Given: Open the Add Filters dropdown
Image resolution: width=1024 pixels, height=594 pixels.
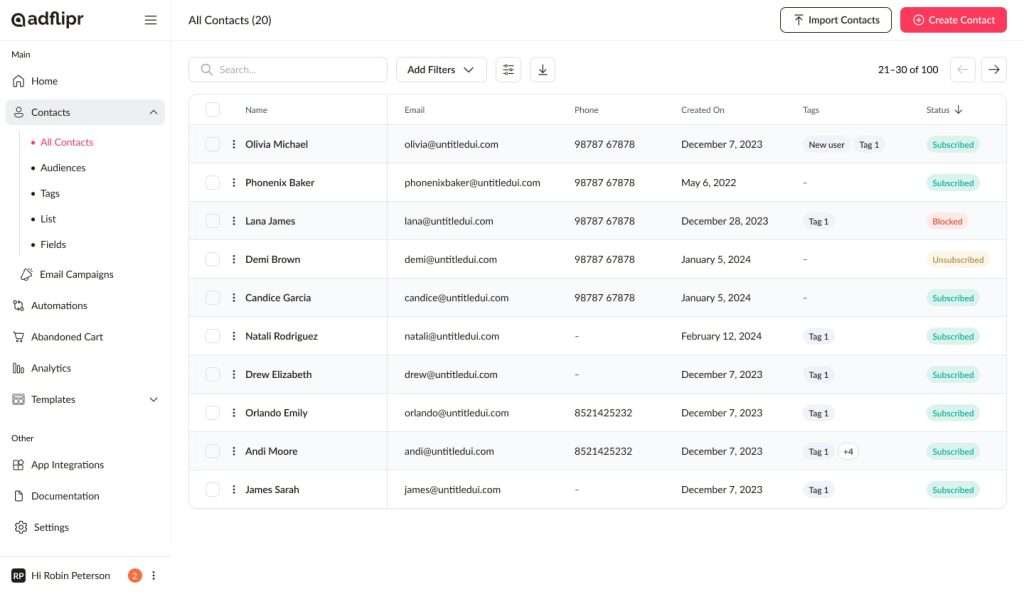Looking at the screenshot, I should (441, 70).
